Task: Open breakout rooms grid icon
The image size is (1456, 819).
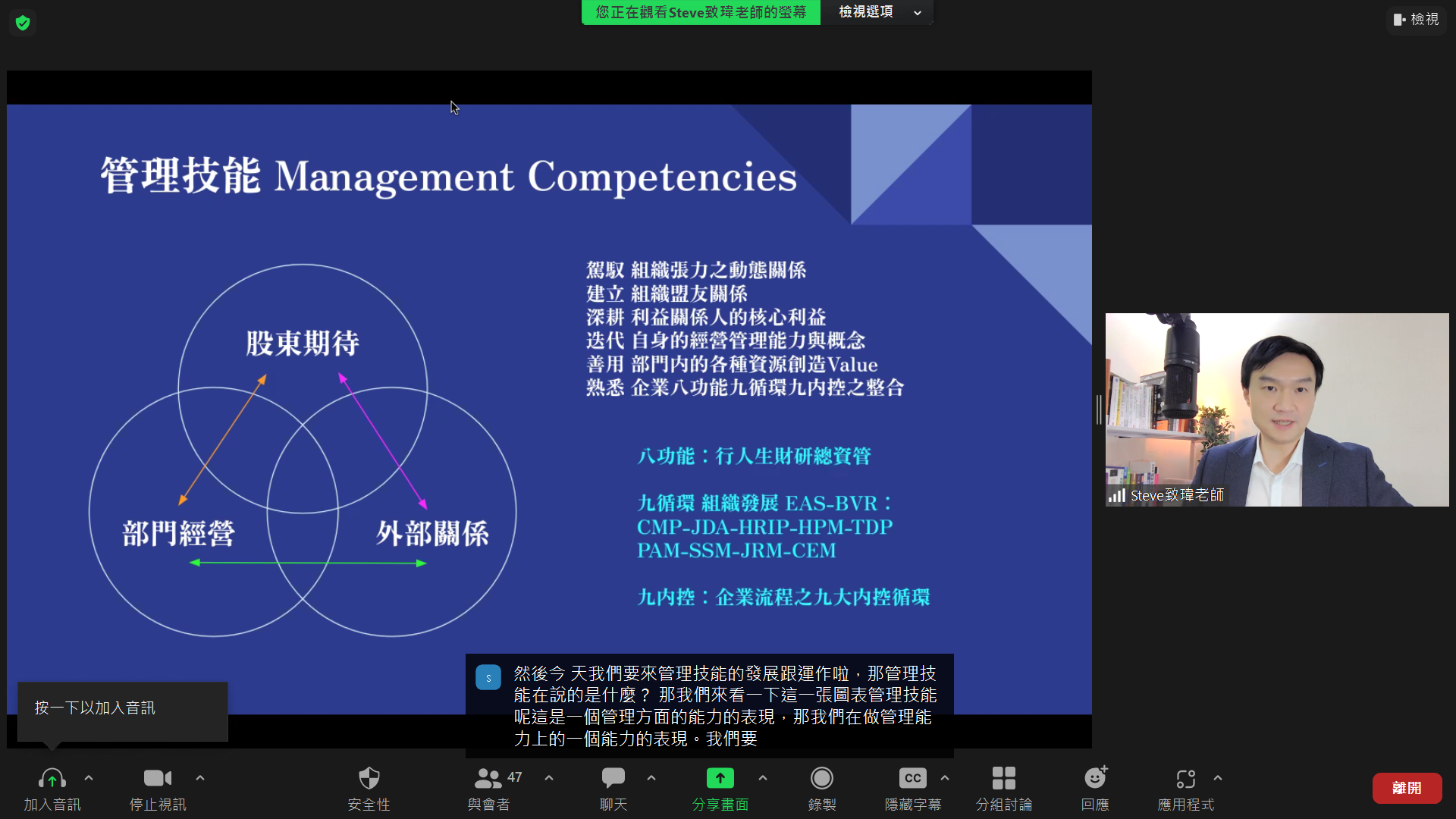Action: 1003,779
